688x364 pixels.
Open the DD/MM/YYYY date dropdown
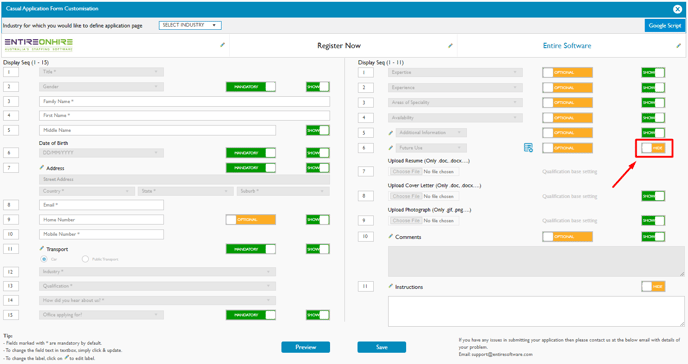point(101,153)
